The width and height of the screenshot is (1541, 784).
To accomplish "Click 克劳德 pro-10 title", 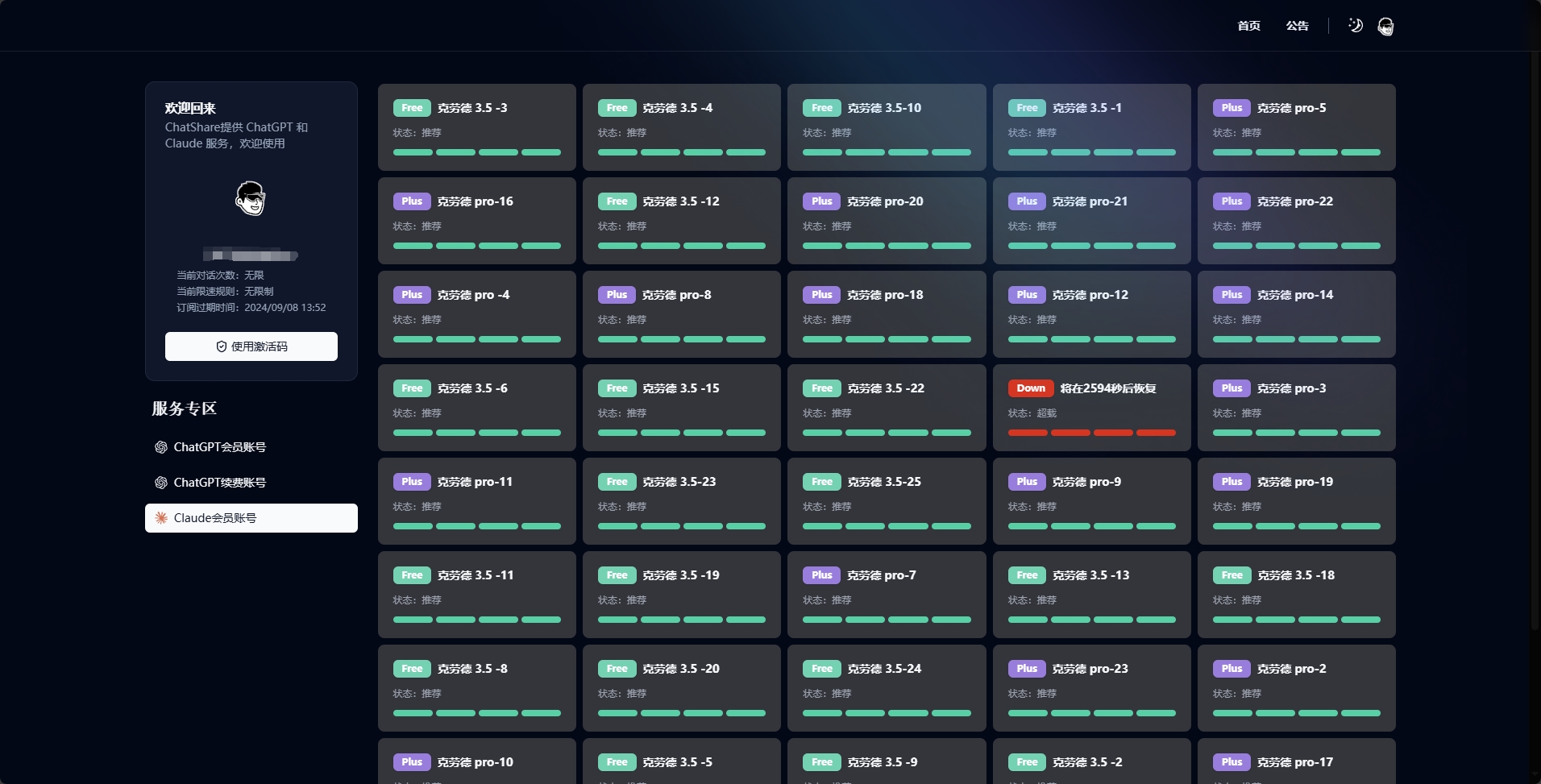I will (x=476, y=762).
